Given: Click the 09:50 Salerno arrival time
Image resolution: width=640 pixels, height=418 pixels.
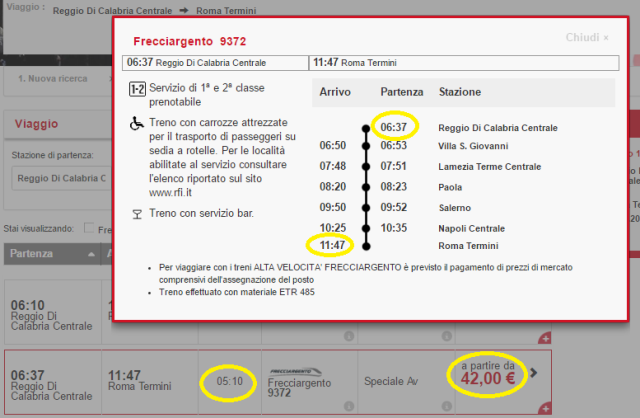Looking at the screenshot, I should pos(332,207).
